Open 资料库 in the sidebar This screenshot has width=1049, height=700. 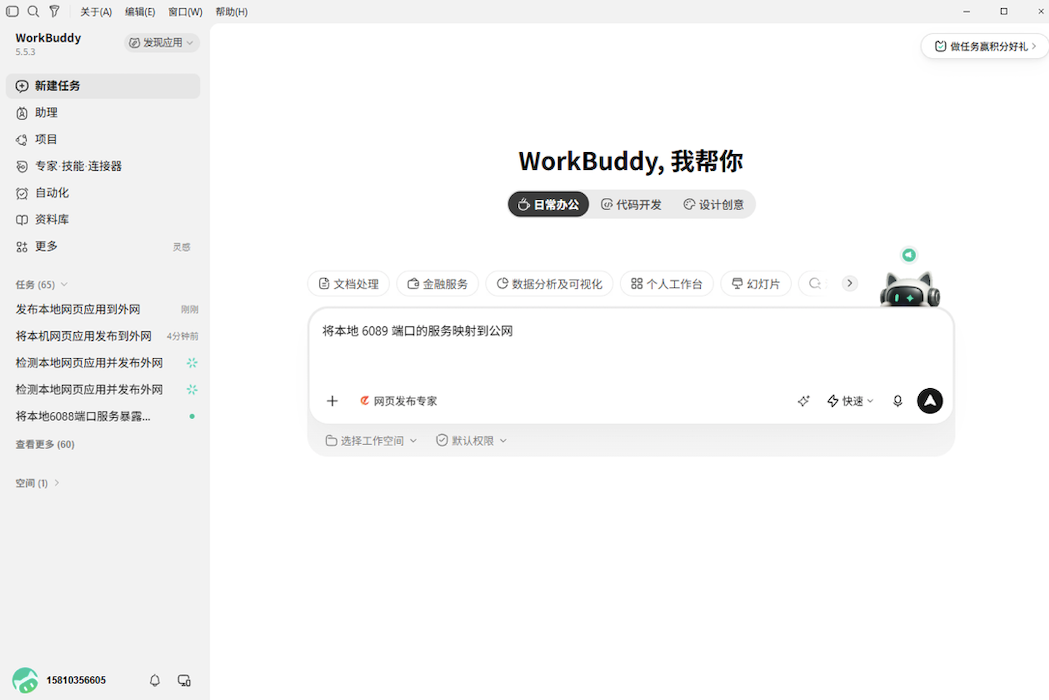click(103, 220)
